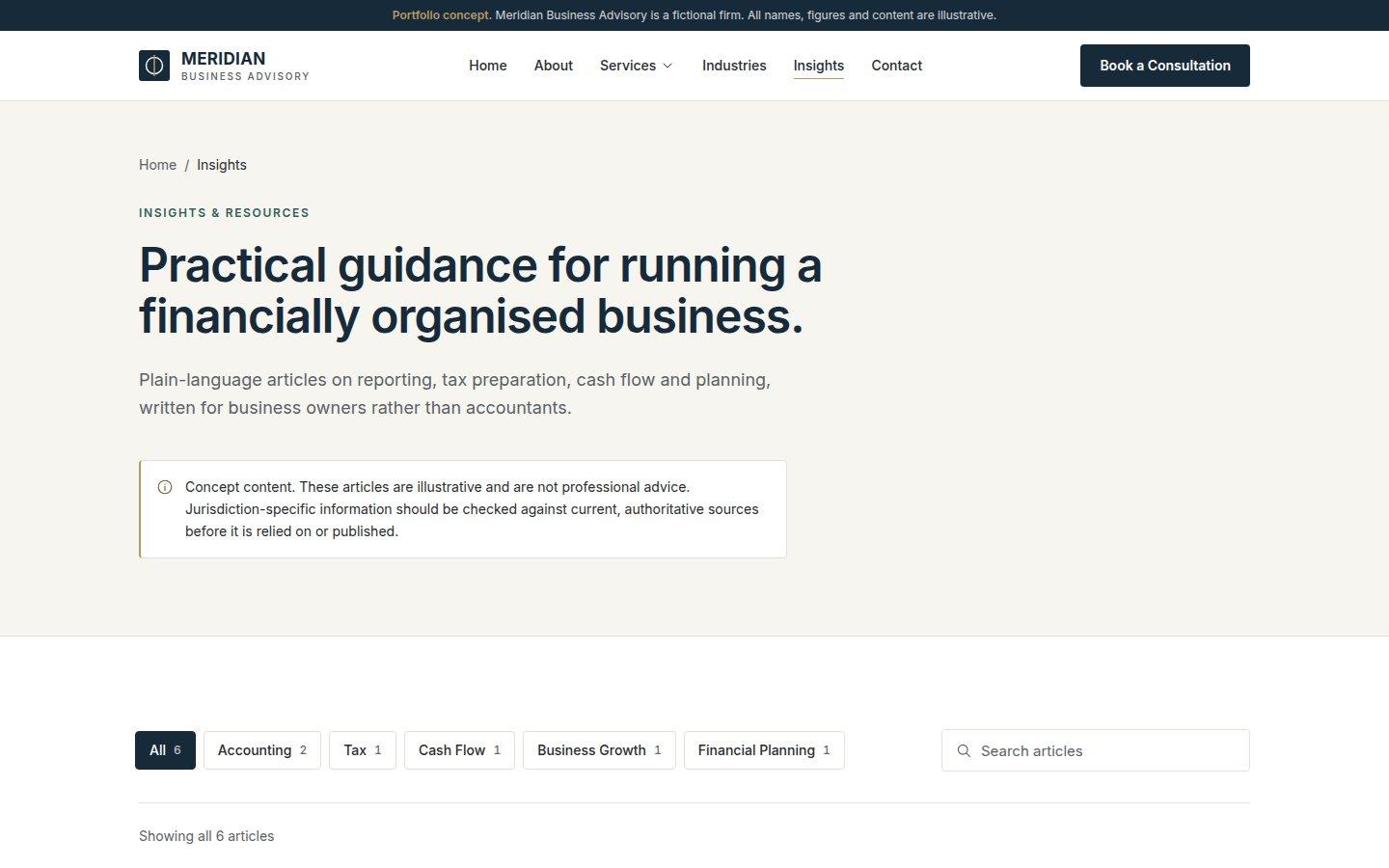Navigate to Contact in the header
Image resolution: width=1389 pixels, height=868 pixels.
click(897, 66)
